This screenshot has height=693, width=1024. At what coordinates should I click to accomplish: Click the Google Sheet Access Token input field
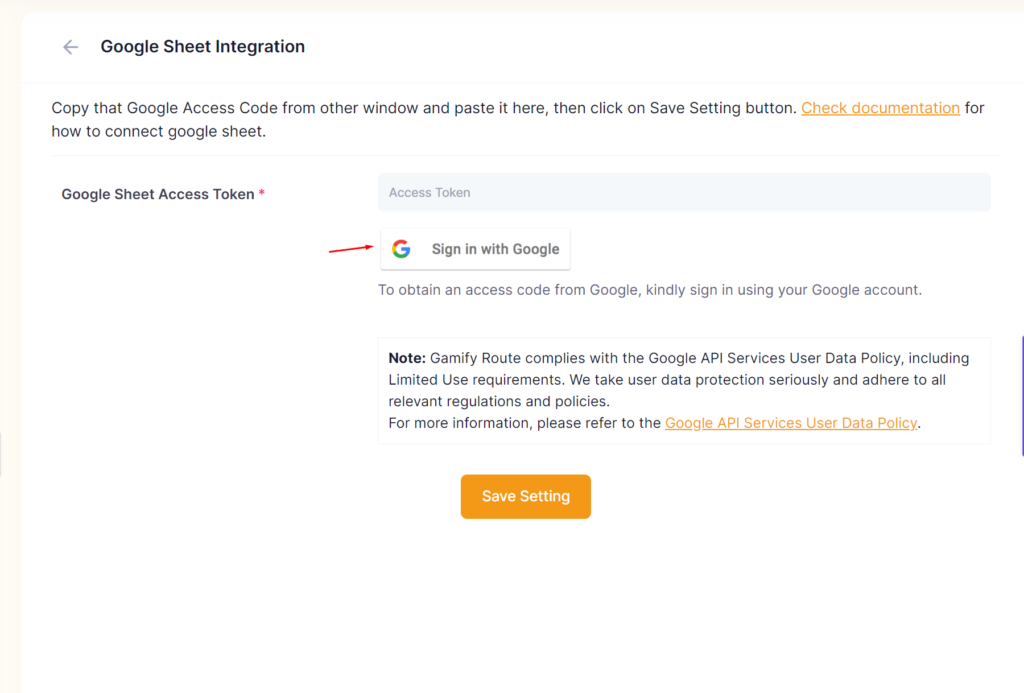pos(684,193)
